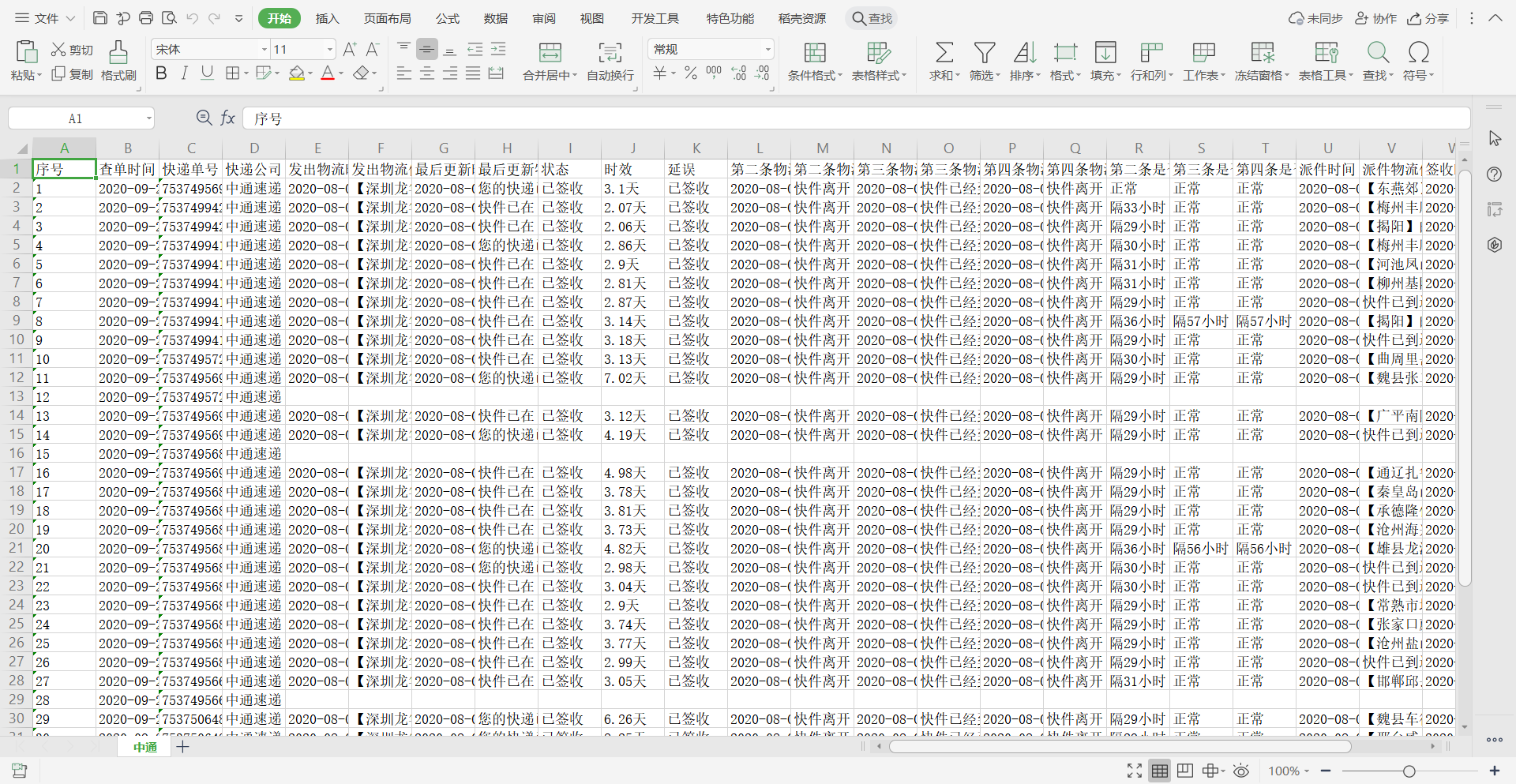Click the Save icon in quick toolbar
Viewport: 1516px width, 784px height.
(100, 18)
